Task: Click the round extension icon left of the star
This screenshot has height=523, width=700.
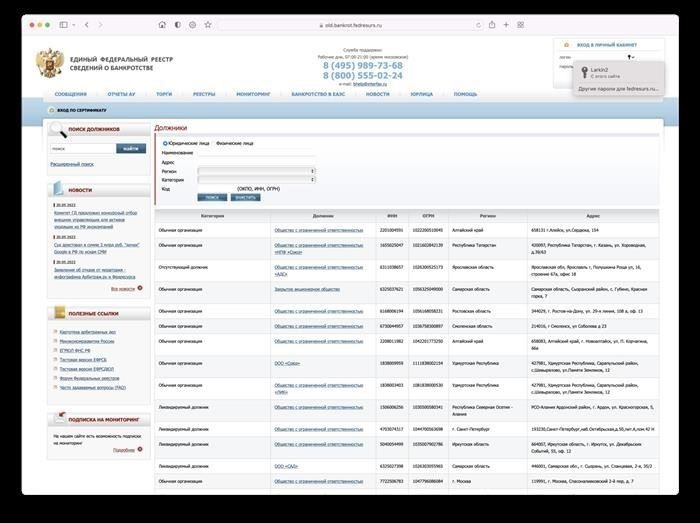Action: 192,25
